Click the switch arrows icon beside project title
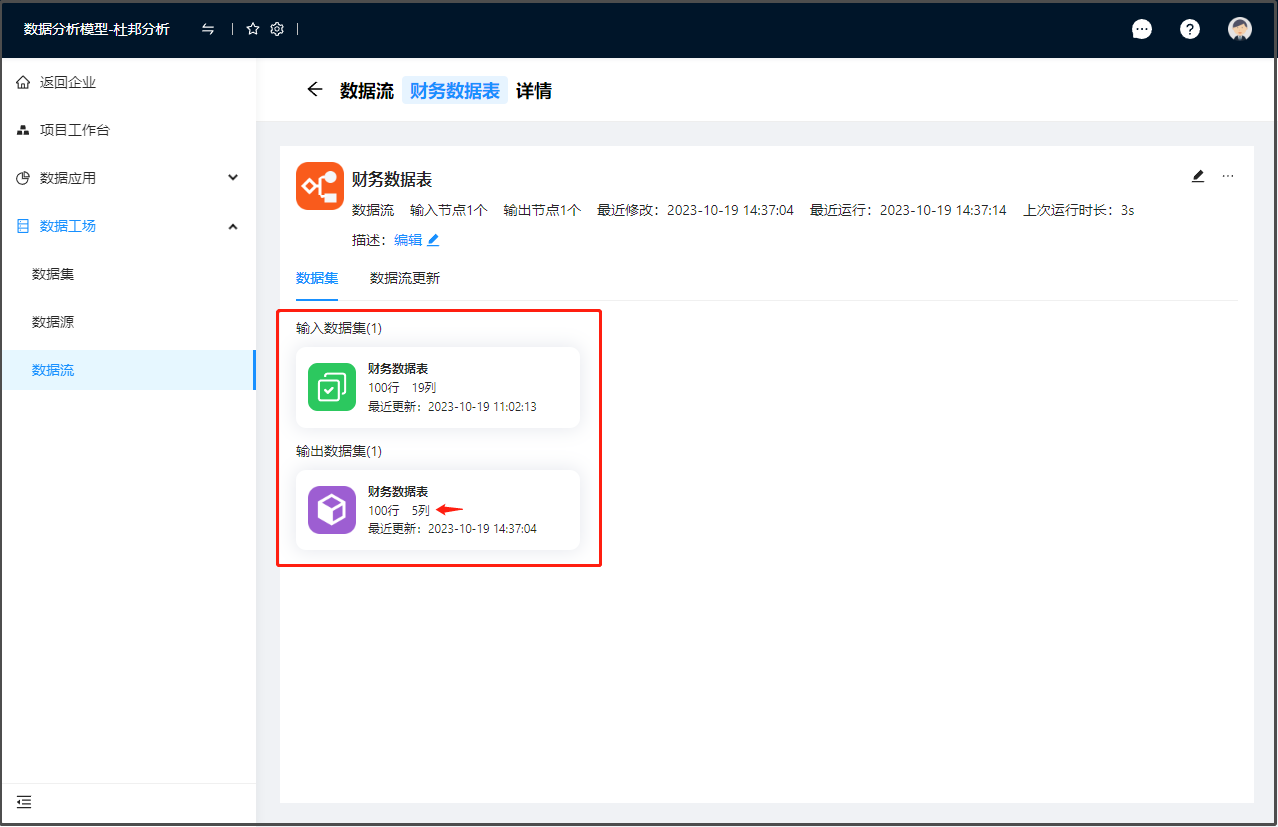This screenshot has width=1278, height=827. (x=208, y=29)
